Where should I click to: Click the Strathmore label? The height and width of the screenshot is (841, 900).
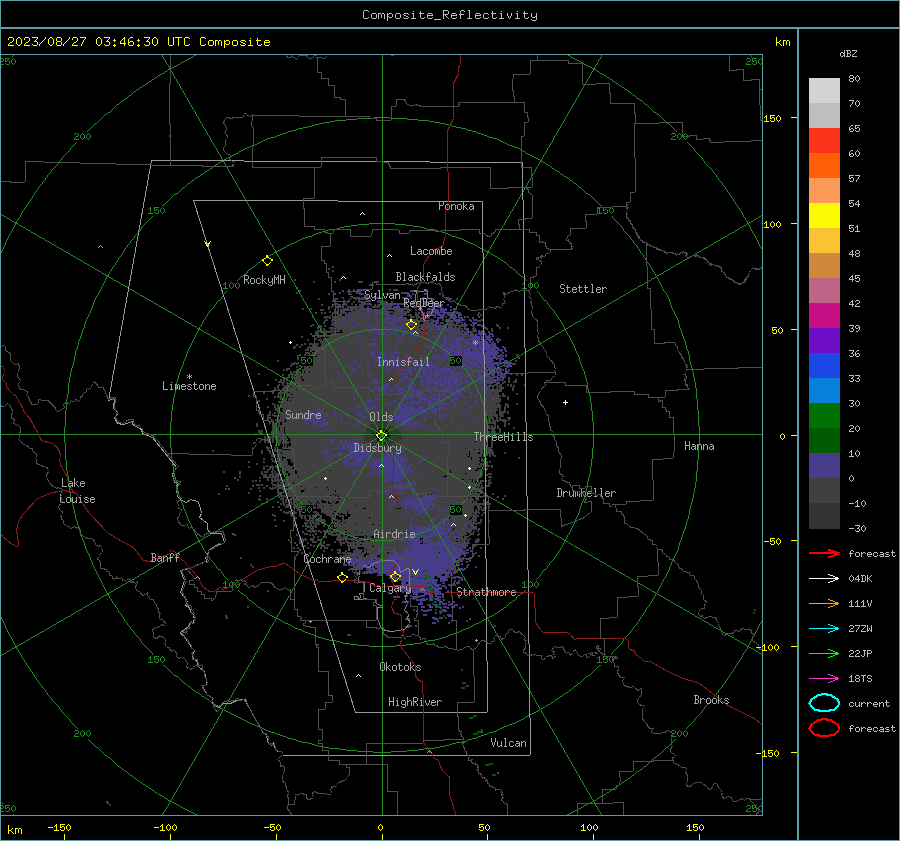coord(487,592)
